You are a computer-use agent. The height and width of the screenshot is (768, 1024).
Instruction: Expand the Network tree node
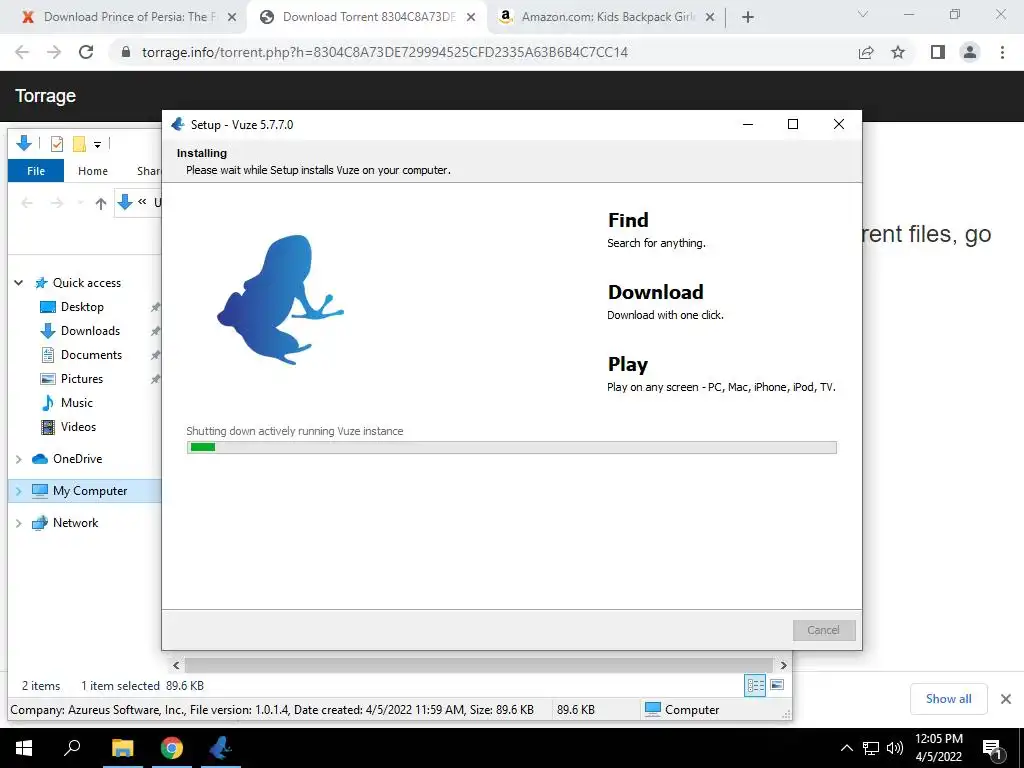tap(19, 523)
